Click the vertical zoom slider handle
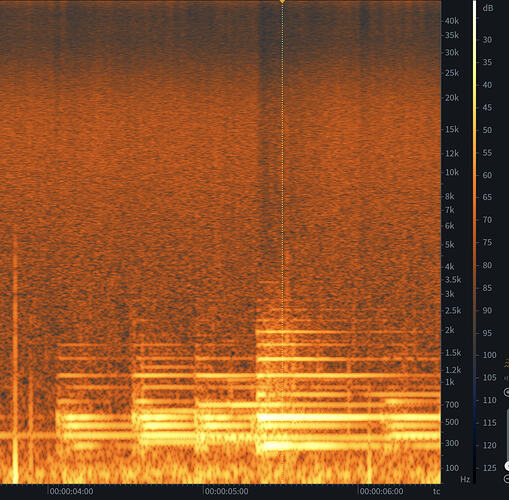This screenshot has width=509, height=500. coord(507,466)
